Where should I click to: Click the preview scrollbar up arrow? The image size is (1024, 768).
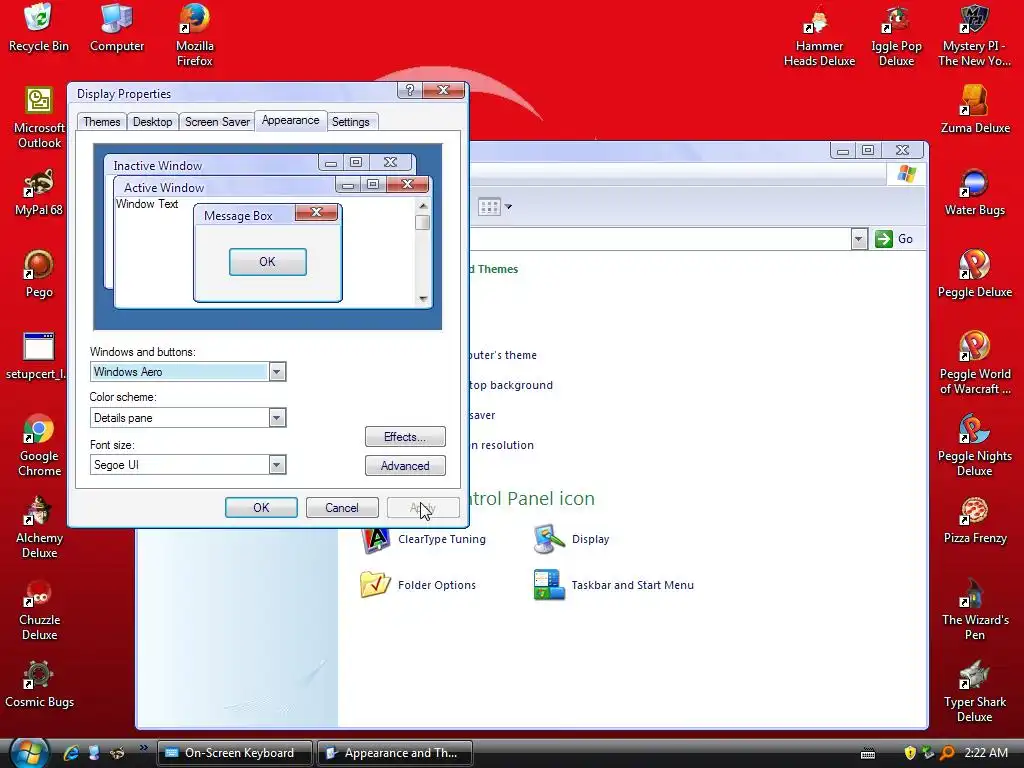click(x=423, y=206)
